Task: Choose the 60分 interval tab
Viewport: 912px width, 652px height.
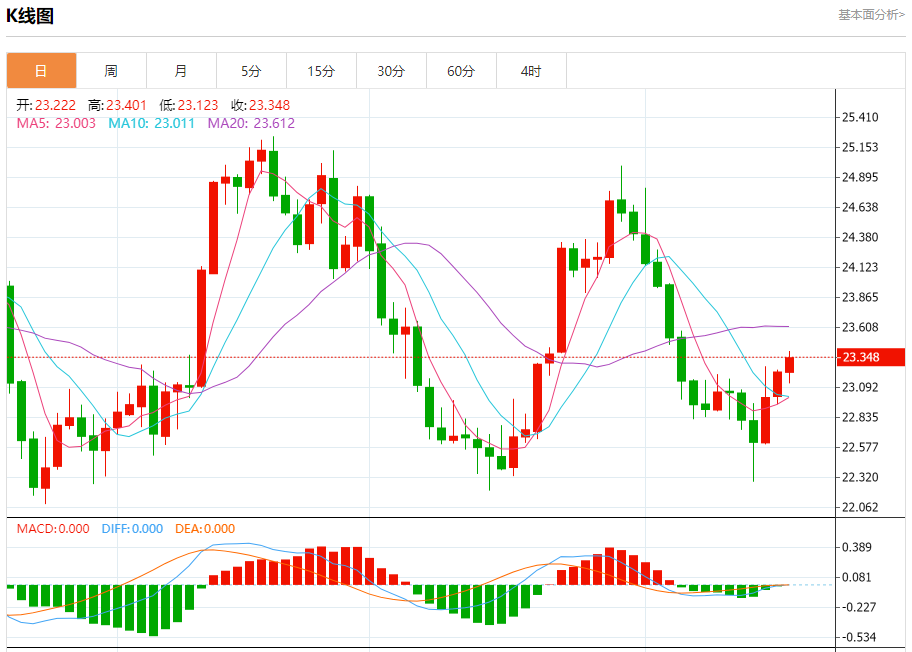Action: point(461,71)
